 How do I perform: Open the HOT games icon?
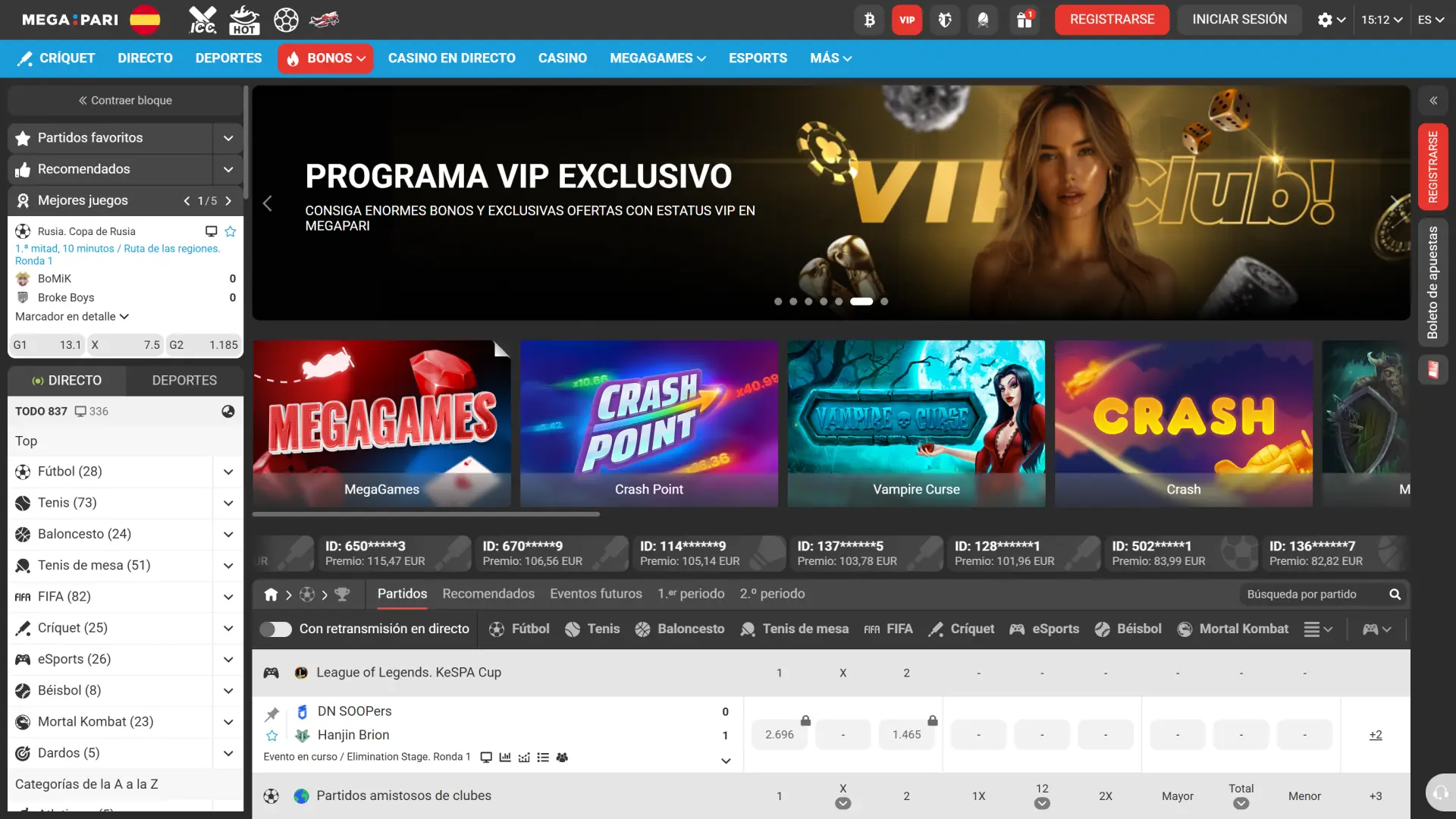pyautogui.click(x=244, y=20)
